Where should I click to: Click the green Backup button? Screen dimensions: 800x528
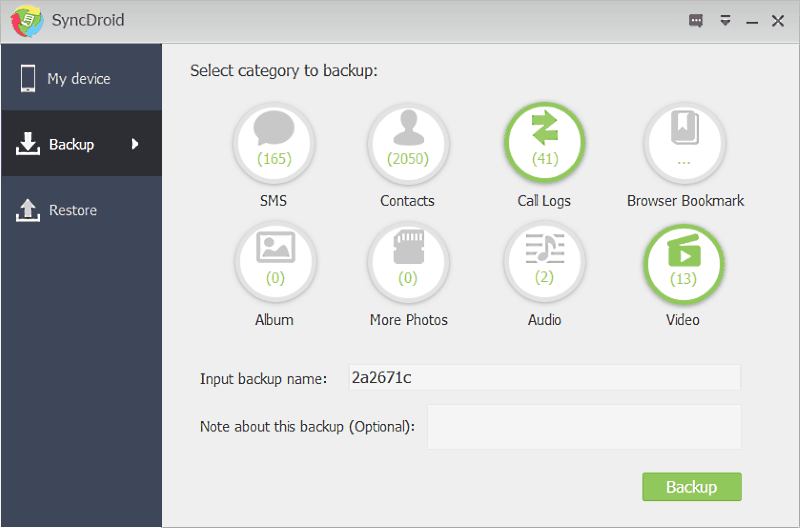click(x=691, y=487)
